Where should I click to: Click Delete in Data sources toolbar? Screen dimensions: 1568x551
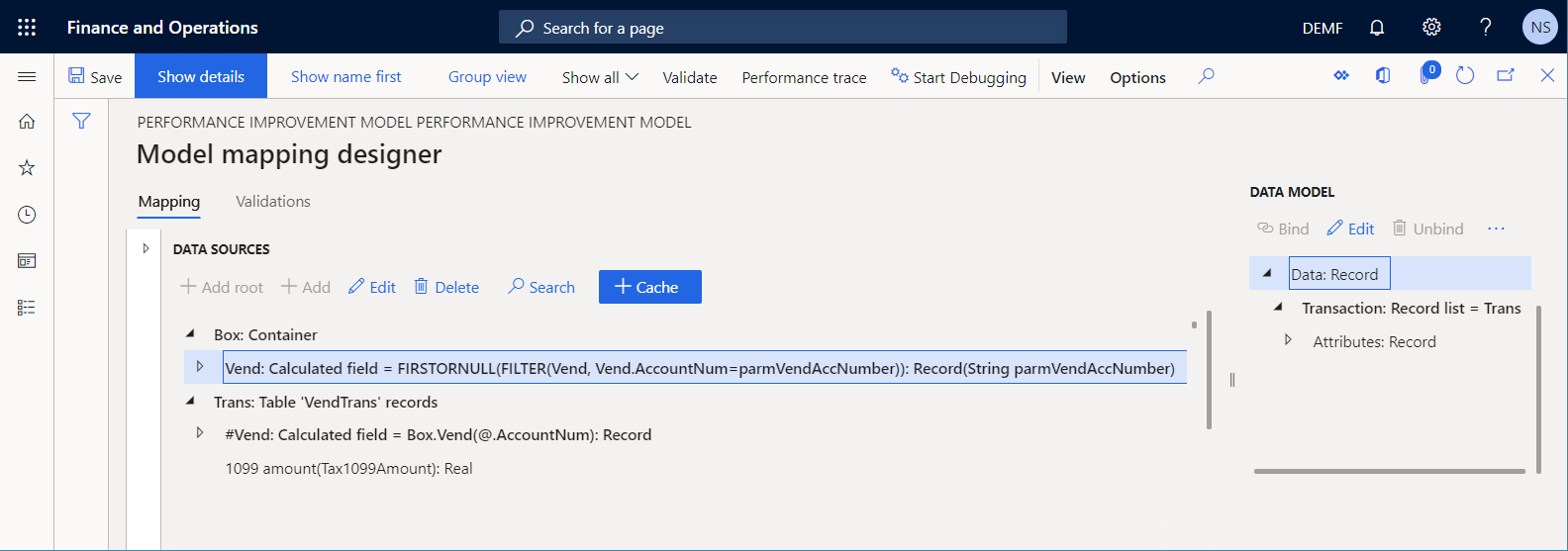point(446,287)
